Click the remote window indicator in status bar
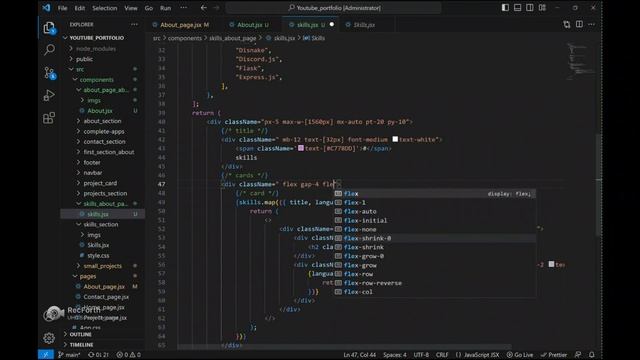The height and width of the screenshot is (360, 640). tap(46, 355)
